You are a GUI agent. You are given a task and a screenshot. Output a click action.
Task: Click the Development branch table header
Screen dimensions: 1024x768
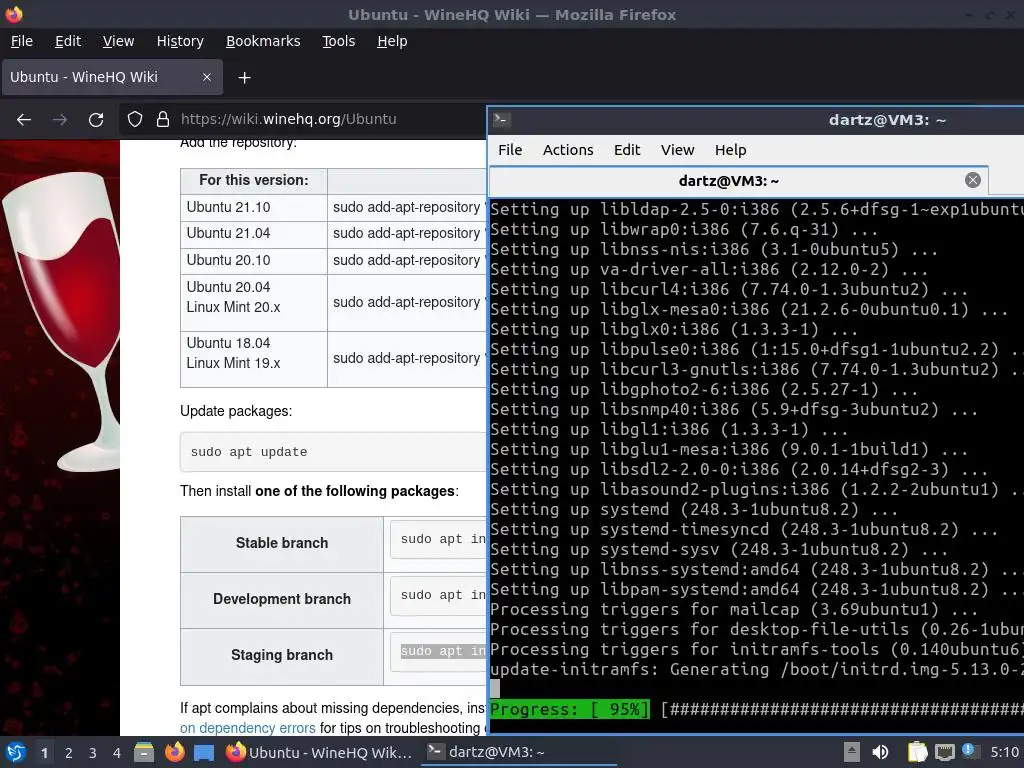pyautogui.click(x=282, y=600)
